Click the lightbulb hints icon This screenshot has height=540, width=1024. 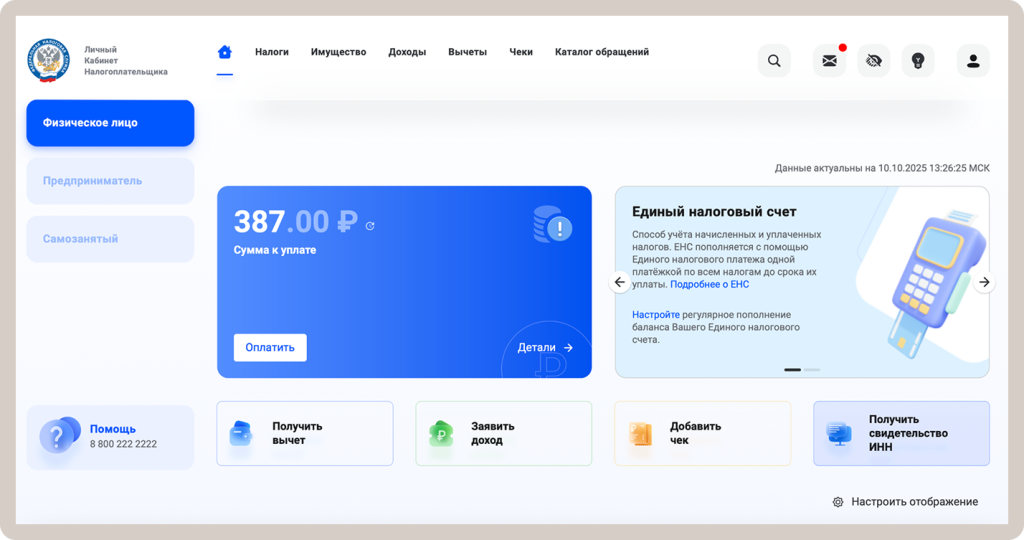click(918, 61)
